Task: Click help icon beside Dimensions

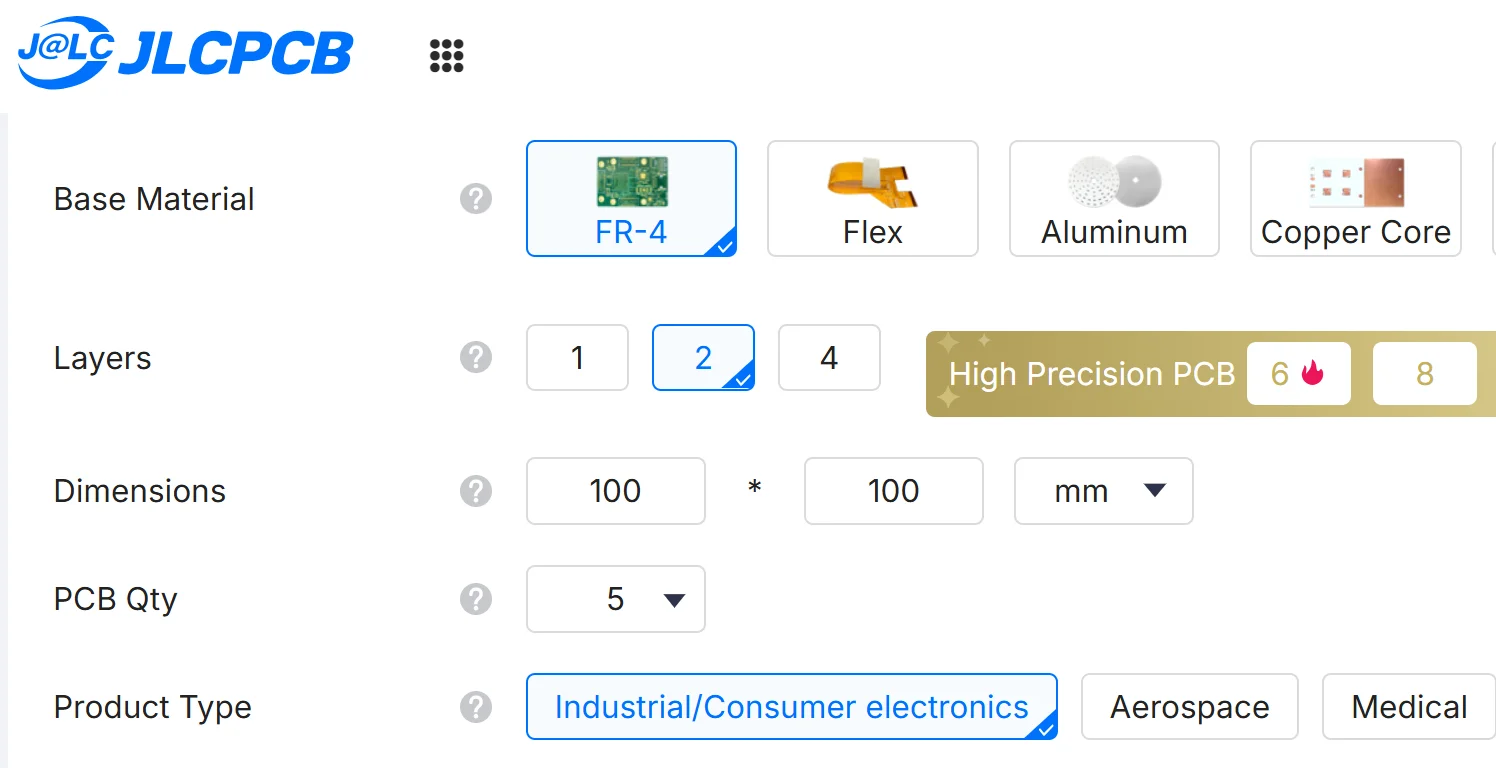Action: coord(476,491)
